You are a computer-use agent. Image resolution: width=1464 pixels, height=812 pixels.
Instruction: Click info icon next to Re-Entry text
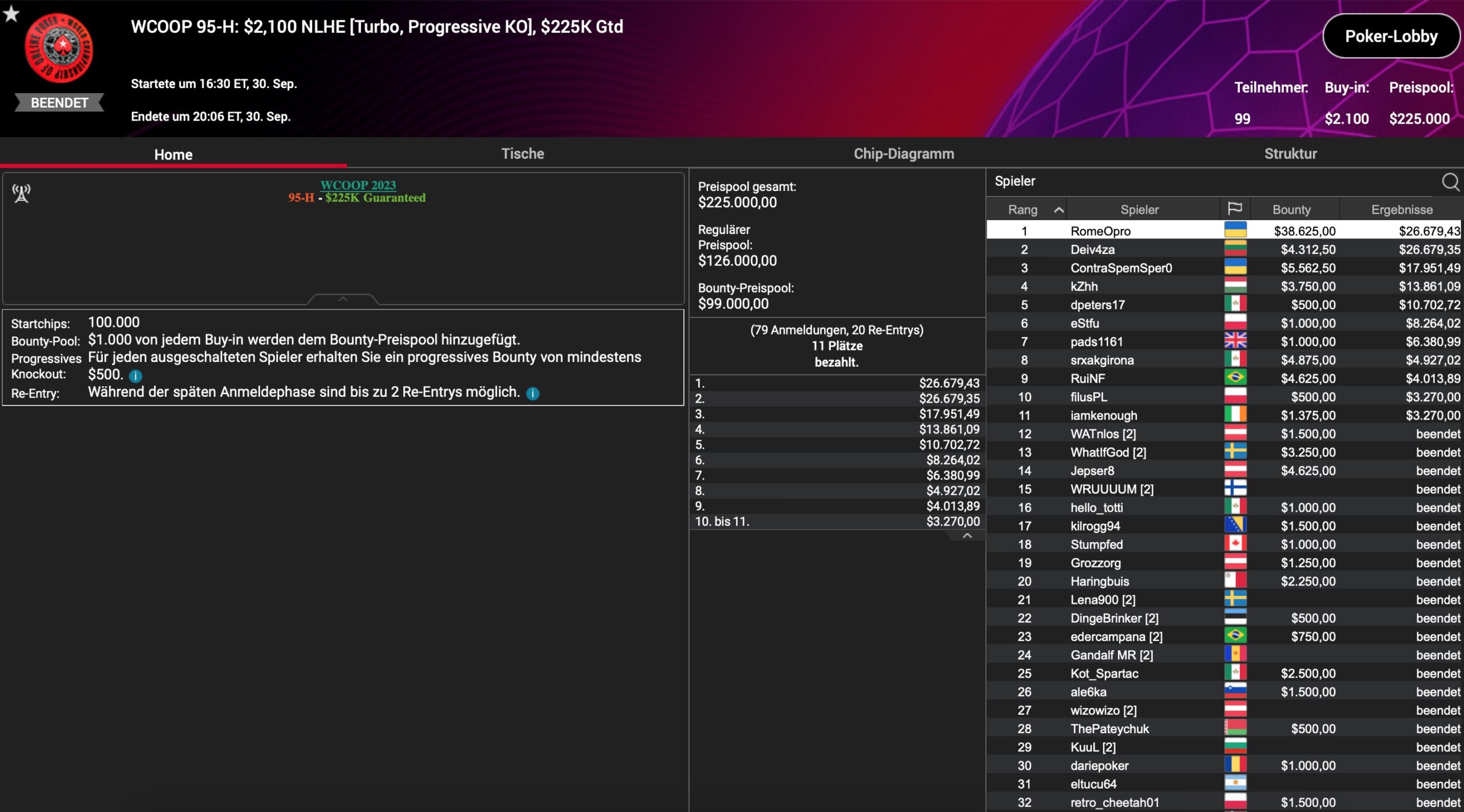click(x=532, y=393)
